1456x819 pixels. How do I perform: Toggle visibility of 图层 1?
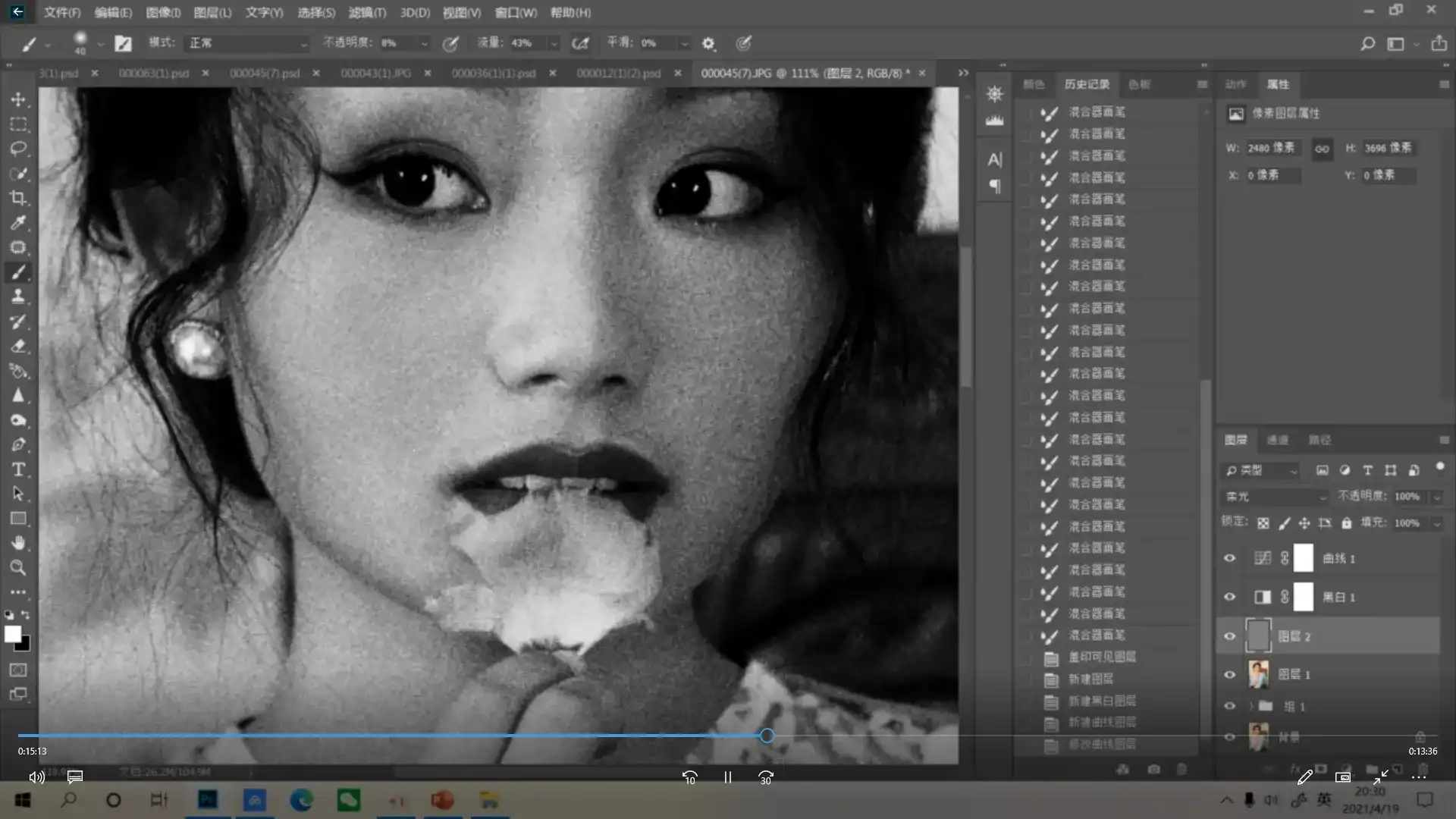[1229, 674]
